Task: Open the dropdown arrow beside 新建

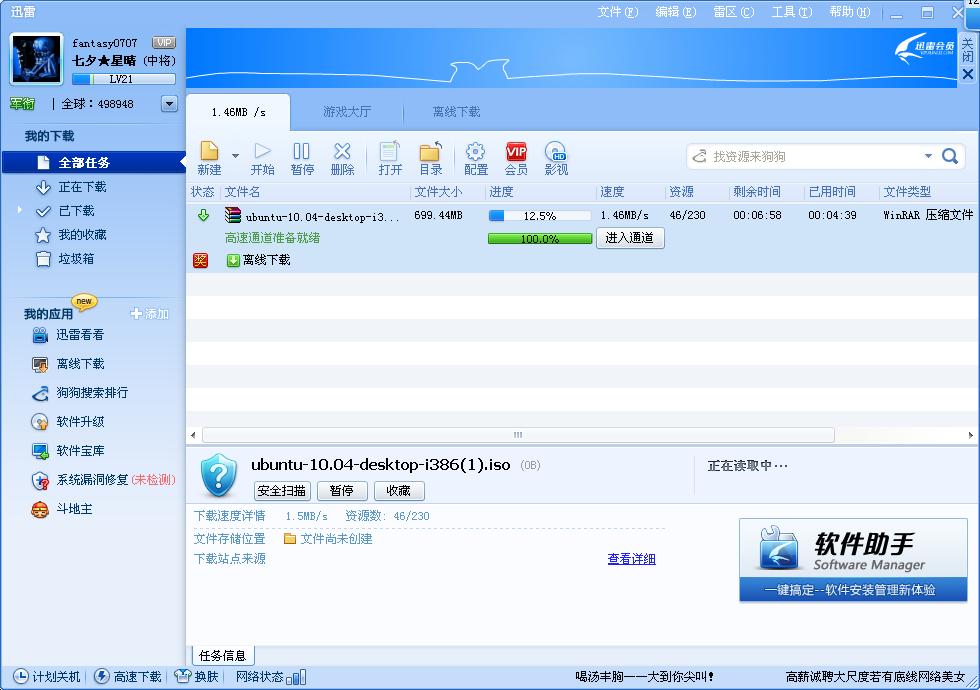Action: pos(236,156)
